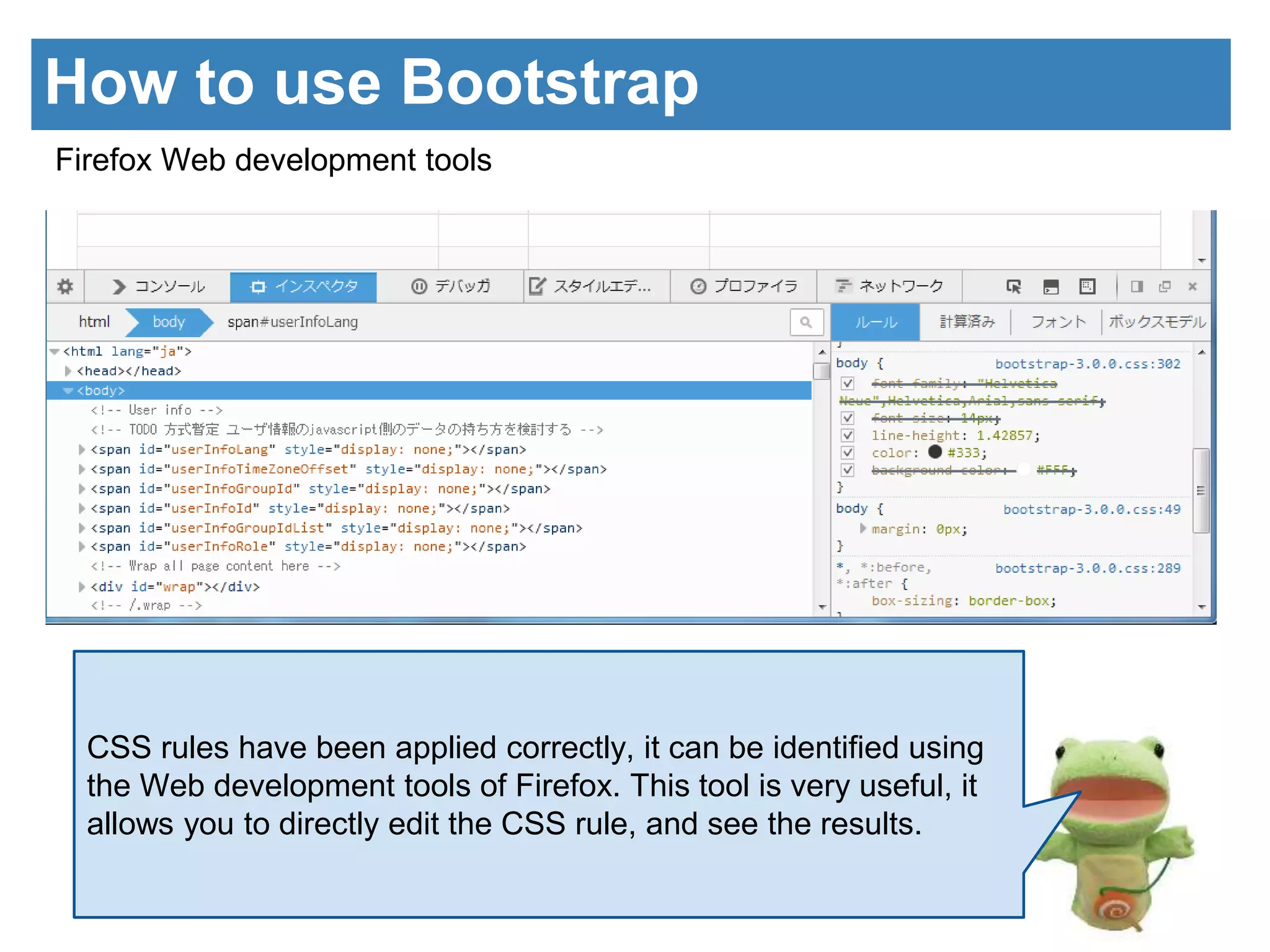Screen dimensions: 1270x952
Task: Collapse the html lang="ja" node
Action: click(x=55, y=351)
